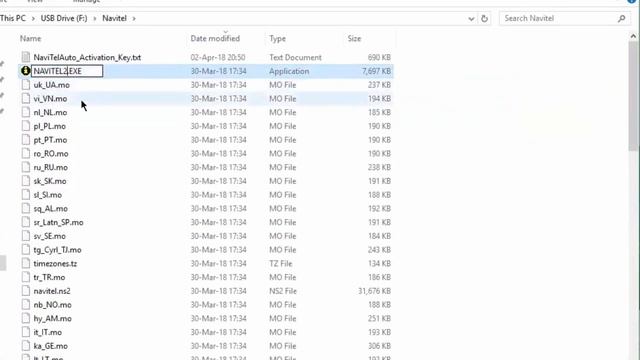Click the navitel.ns2 file name
This screenshot has height=360, width=640.
click(x=52, y=291)
